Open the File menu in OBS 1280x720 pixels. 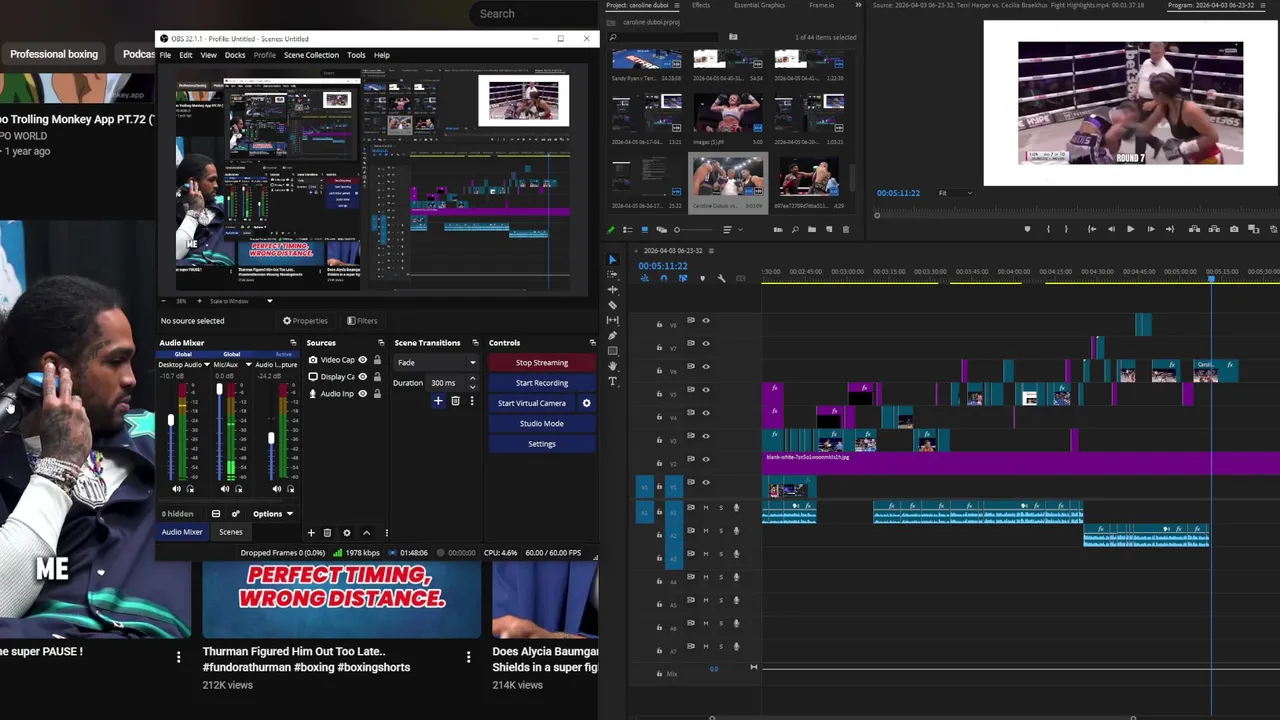(x=165, y=55)
